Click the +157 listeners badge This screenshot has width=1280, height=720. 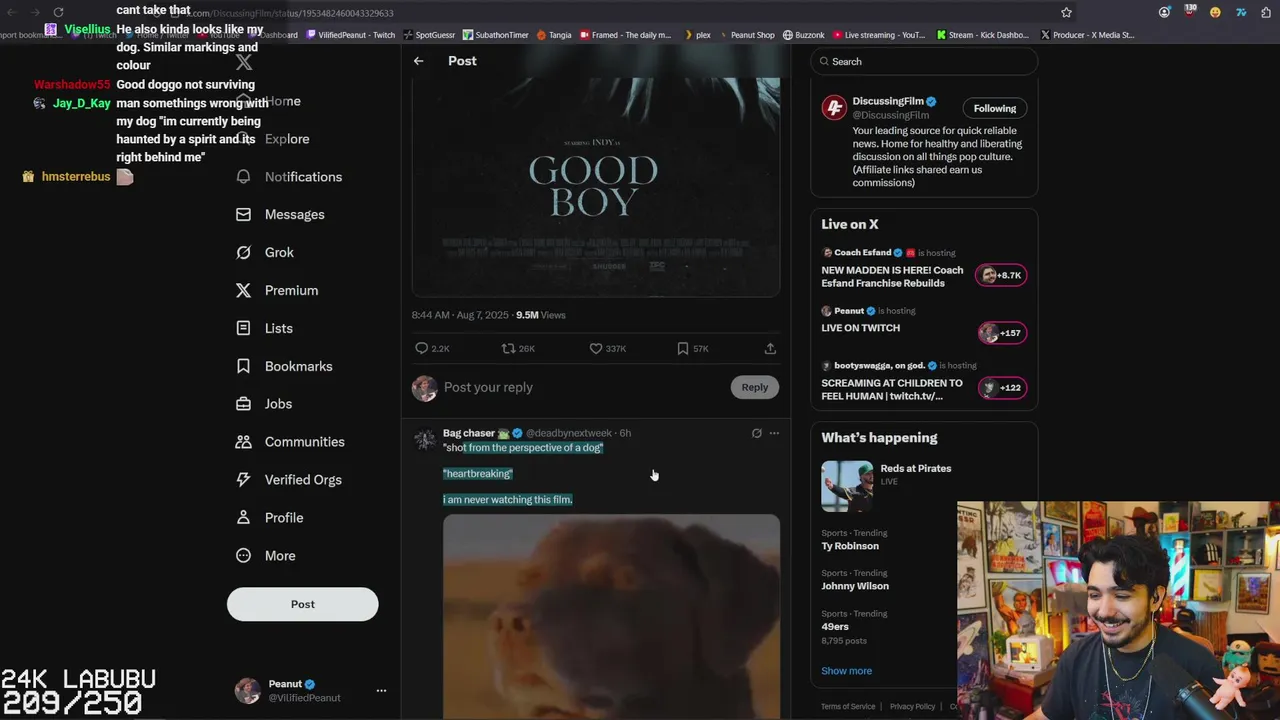point(1001,333)
